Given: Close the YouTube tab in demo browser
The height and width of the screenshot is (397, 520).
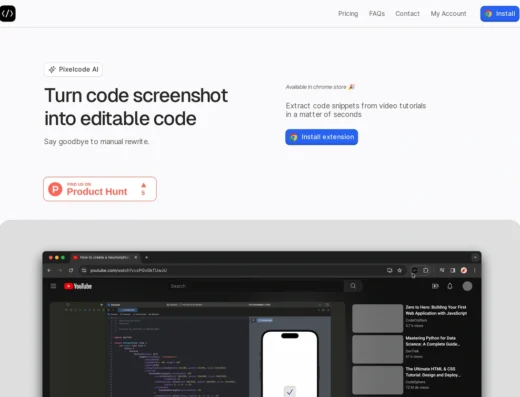Looking at the screenshot, I should click(136, 257).
